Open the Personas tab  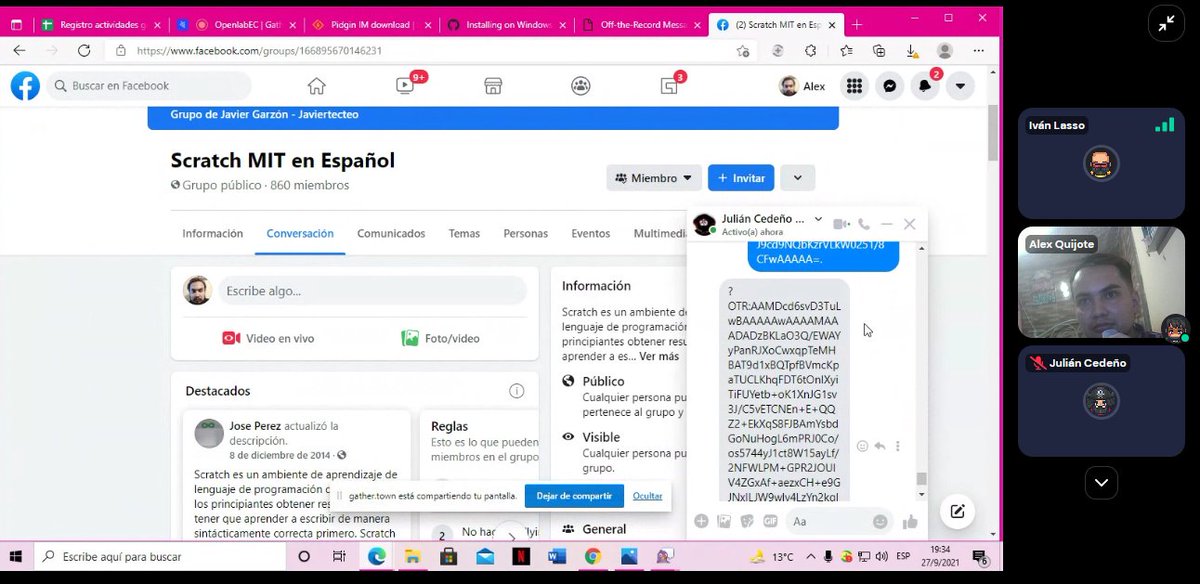point(525,233)
